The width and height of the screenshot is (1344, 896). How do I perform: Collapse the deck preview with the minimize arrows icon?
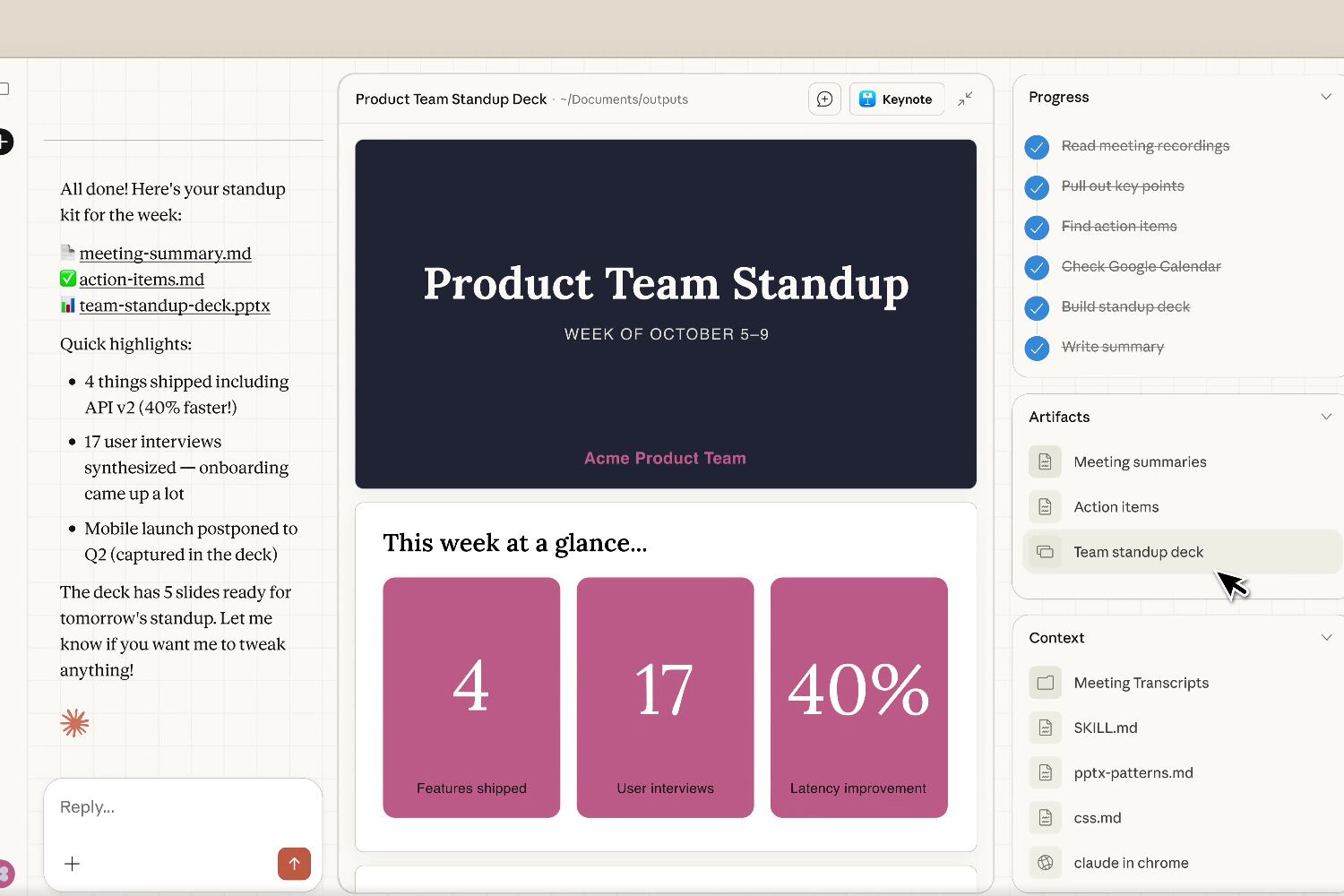click(965, 99)
